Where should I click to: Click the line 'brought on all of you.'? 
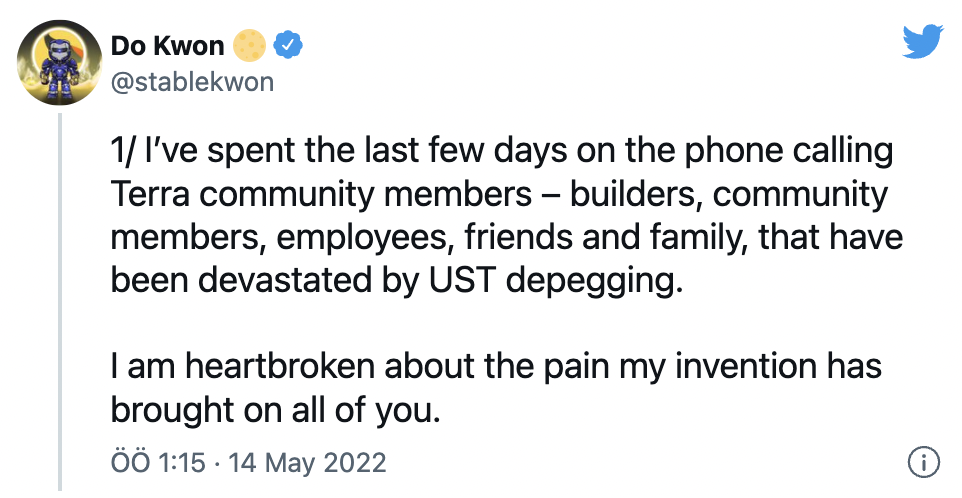pos(275,410)
